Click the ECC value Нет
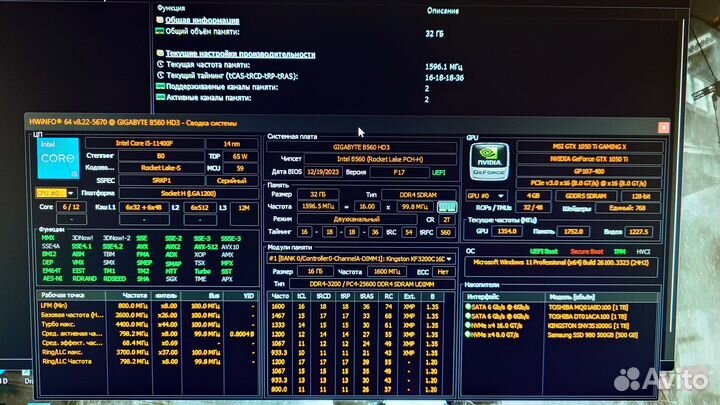 click(443, 272)
